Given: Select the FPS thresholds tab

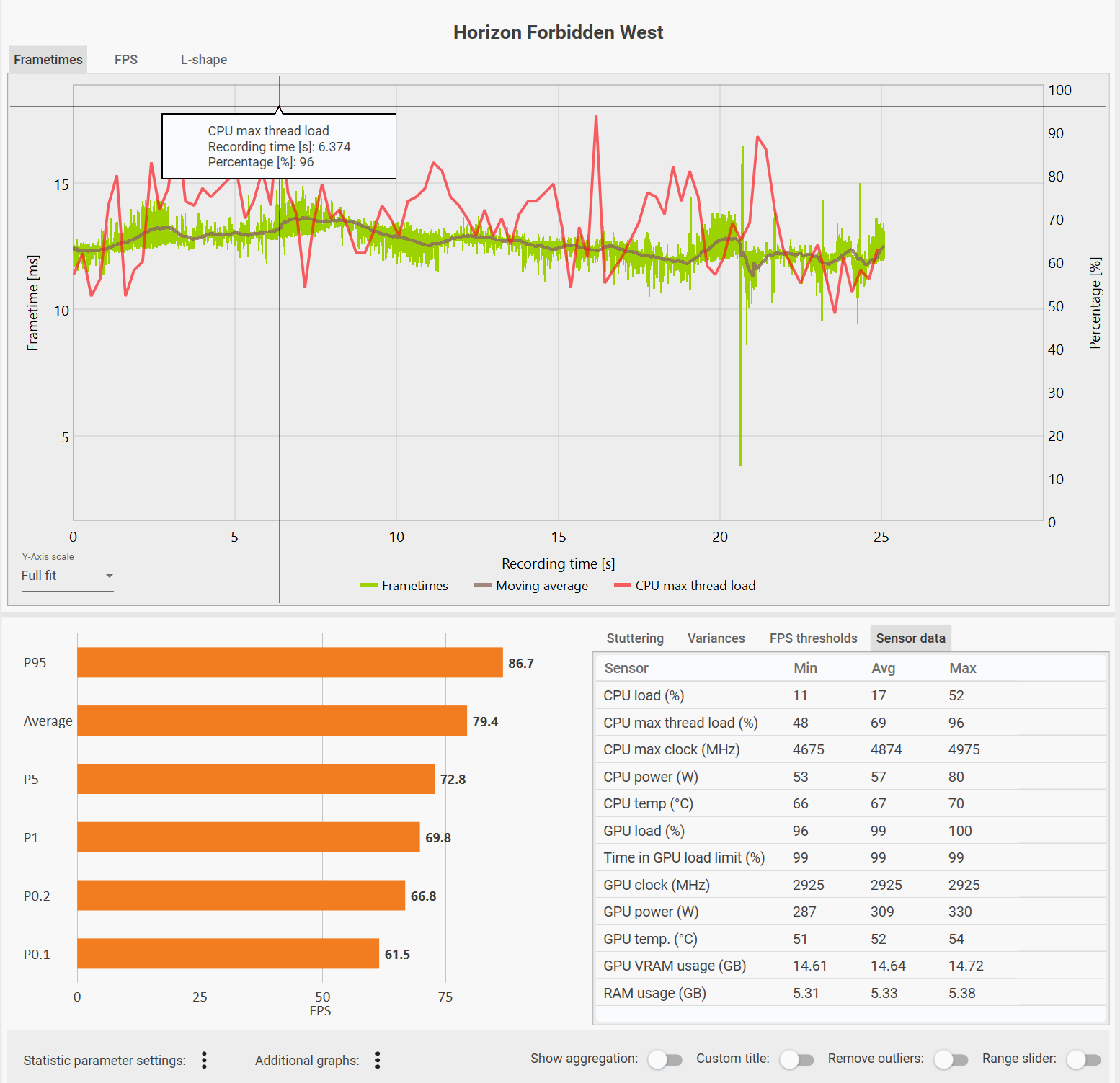Looking at the screenshot, I should (x=814, y=638).
